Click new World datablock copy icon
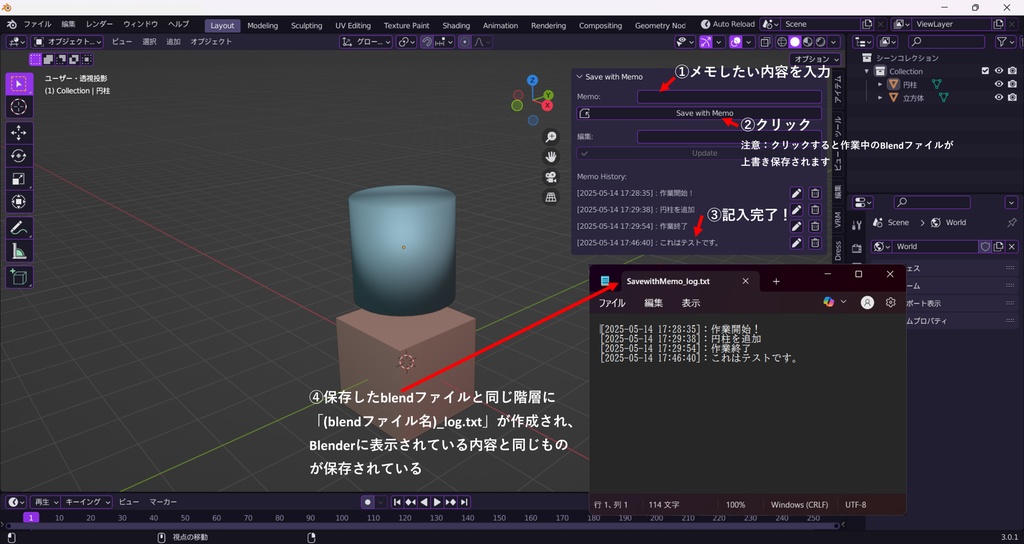 998,246
